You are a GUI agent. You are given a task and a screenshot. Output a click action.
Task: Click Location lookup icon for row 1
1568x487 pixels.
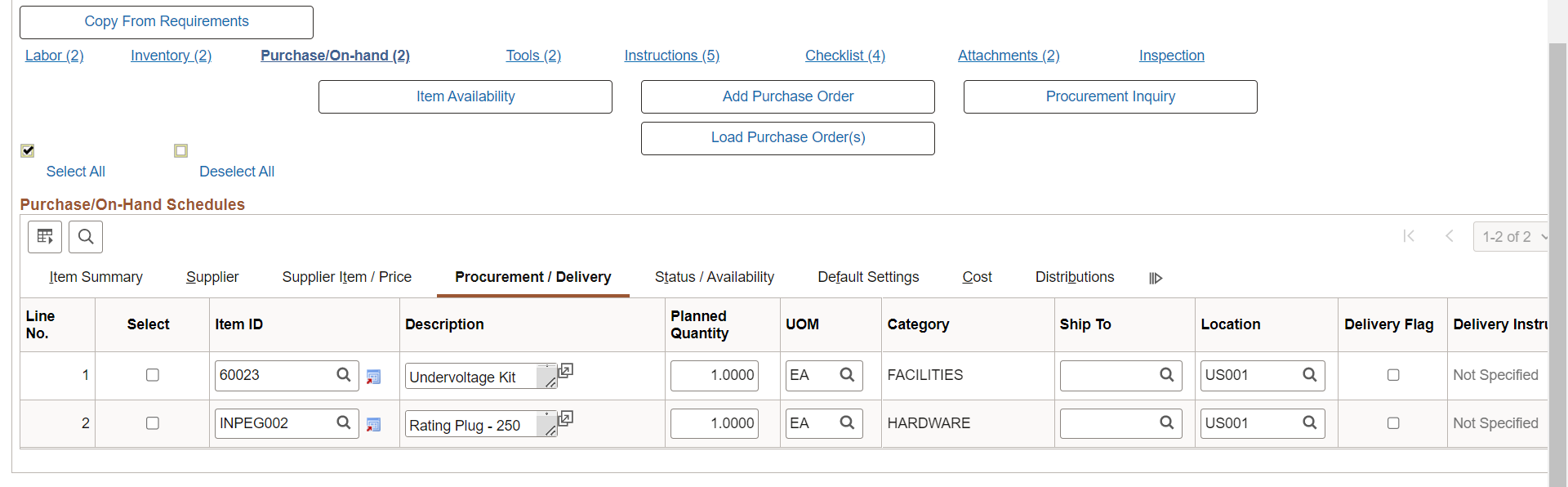tap(1310, 375)
